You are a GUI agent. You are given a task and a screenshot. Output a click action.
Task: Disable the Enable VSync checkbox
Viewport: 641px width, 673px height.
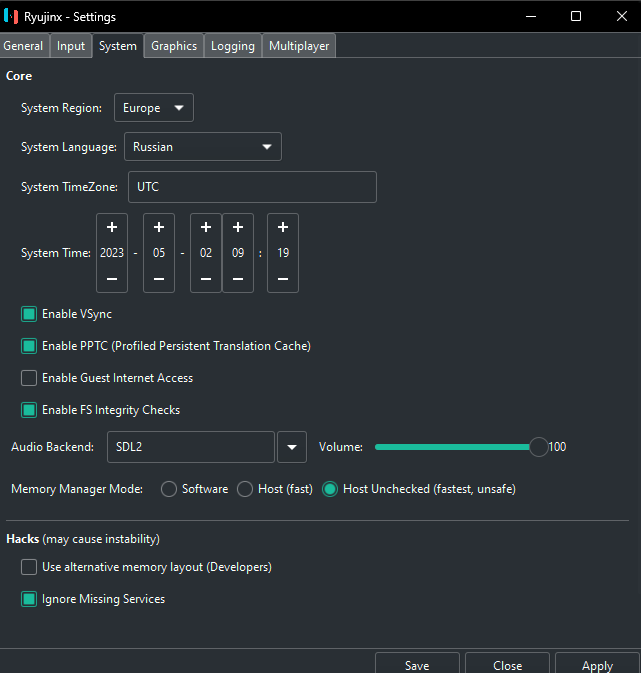[29, 314]
